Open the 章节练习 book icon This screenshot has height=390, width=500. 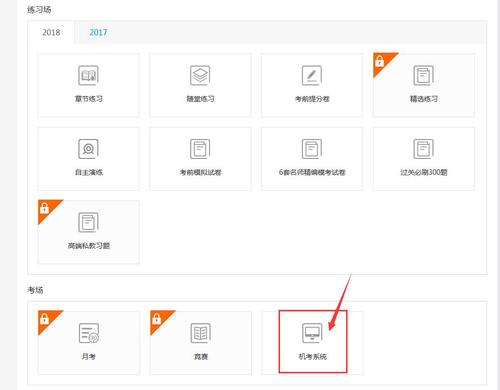(x=88, y=75)
